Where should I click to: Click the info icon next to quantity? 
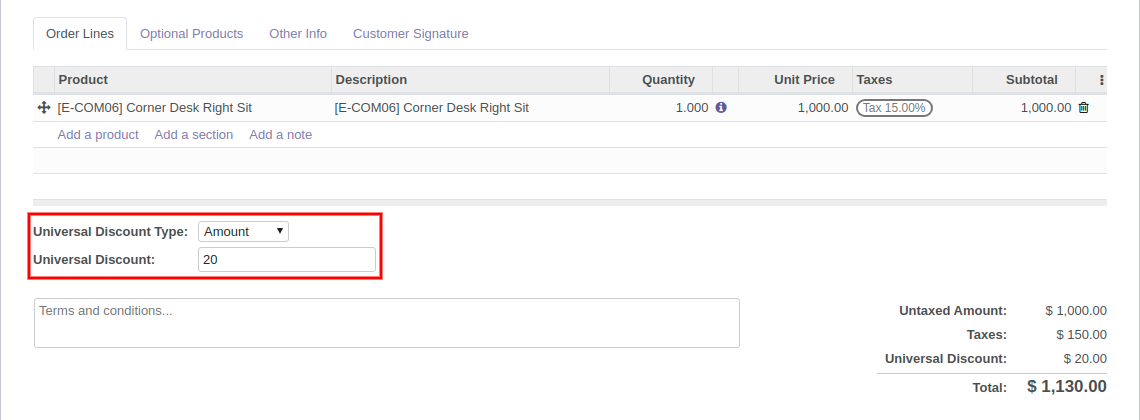coord(721,108)
